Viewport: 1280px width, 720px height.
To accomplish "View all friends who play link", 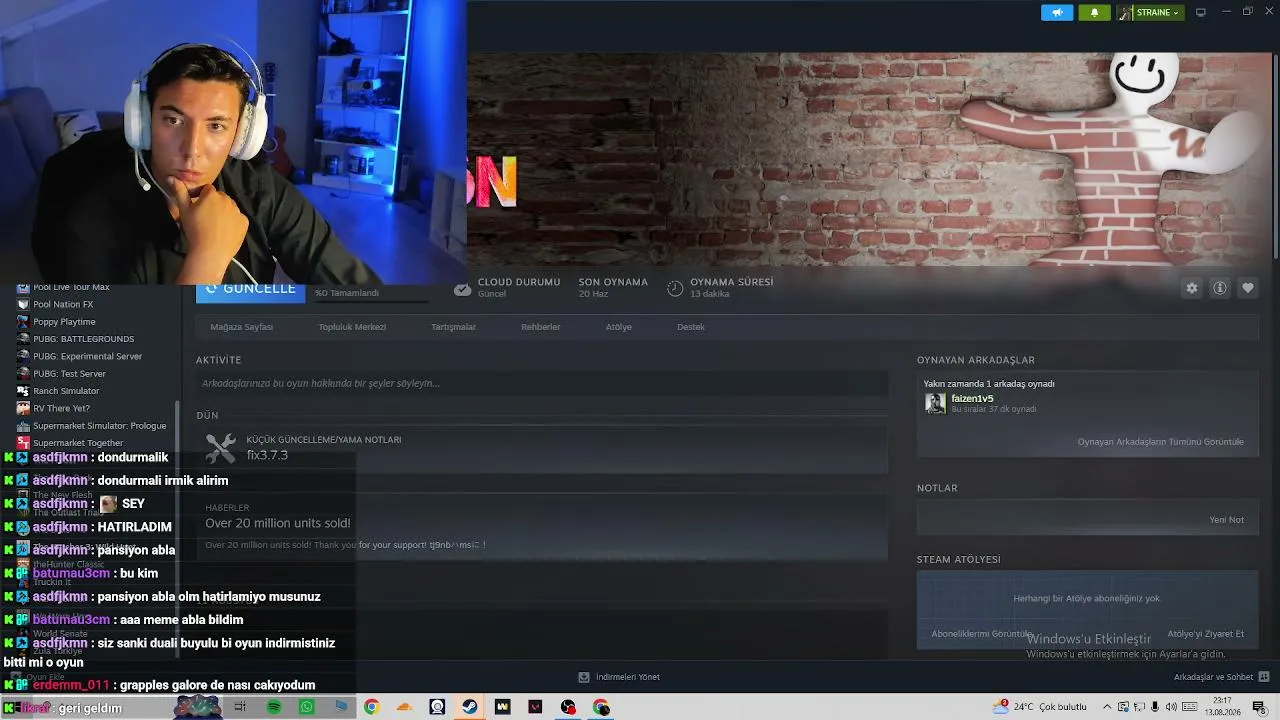I will click(1160, 442).
